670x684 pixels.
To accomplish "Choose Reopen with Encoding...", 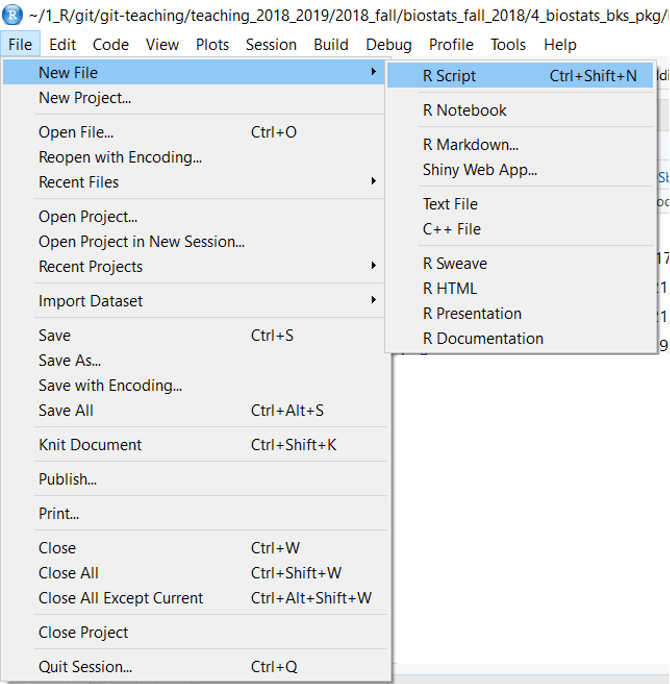I will tap(194, 157).
